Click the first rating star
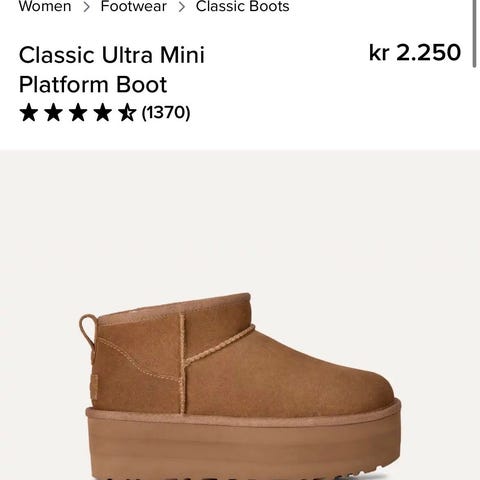The width and height of the screenshot is (480, 480). pyautogui.click(x=29, y=112)
